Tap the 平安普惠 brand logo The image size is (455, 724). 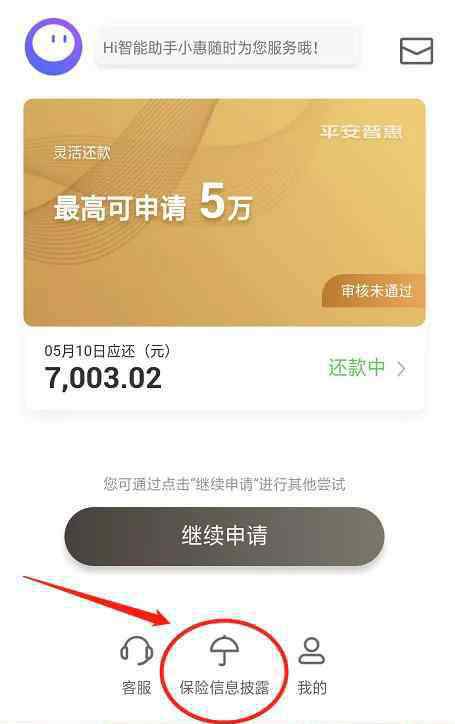coord(361,132)
